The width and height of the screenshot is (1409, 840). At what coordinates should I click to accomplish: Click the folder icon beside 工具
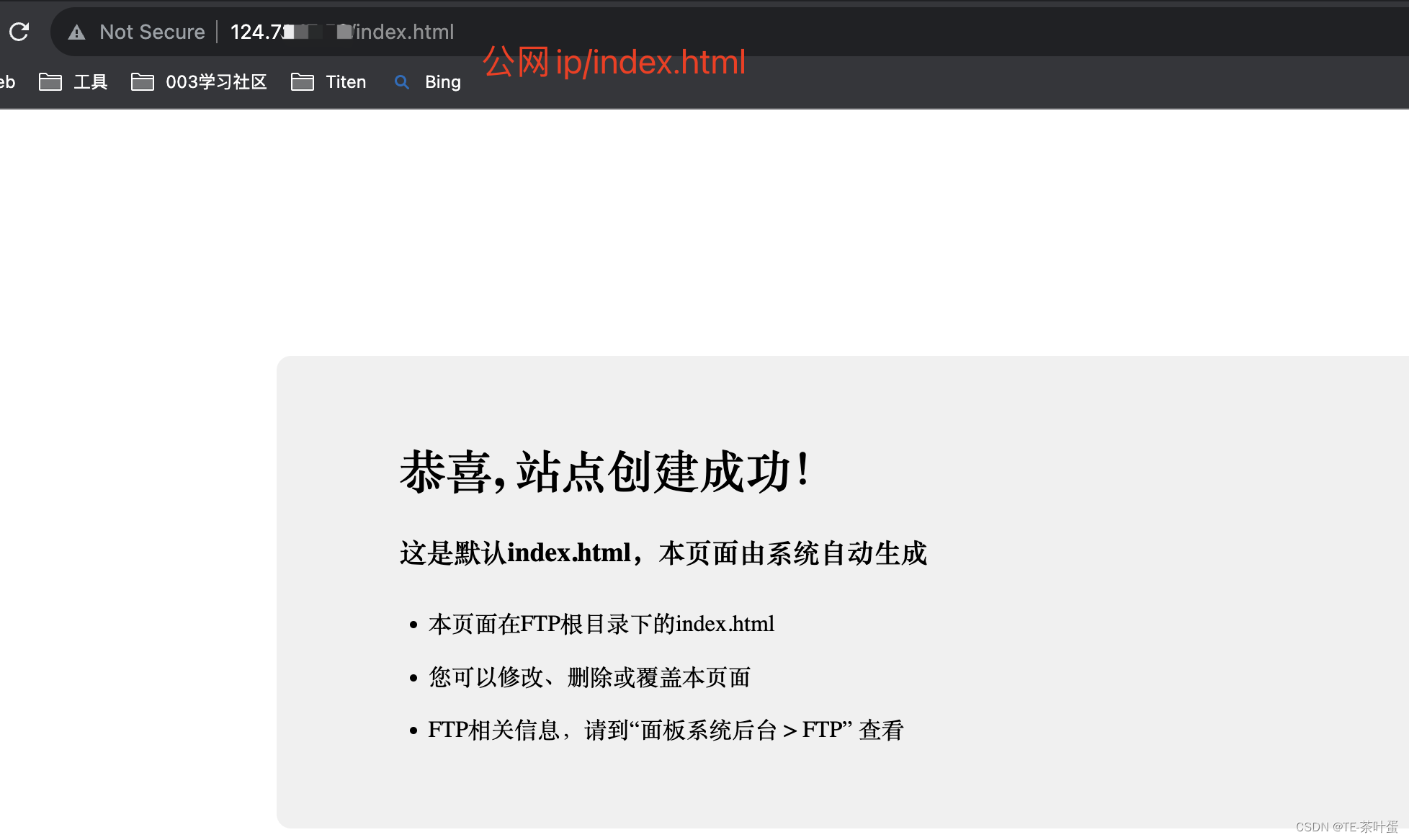click(x=50, y=82)
